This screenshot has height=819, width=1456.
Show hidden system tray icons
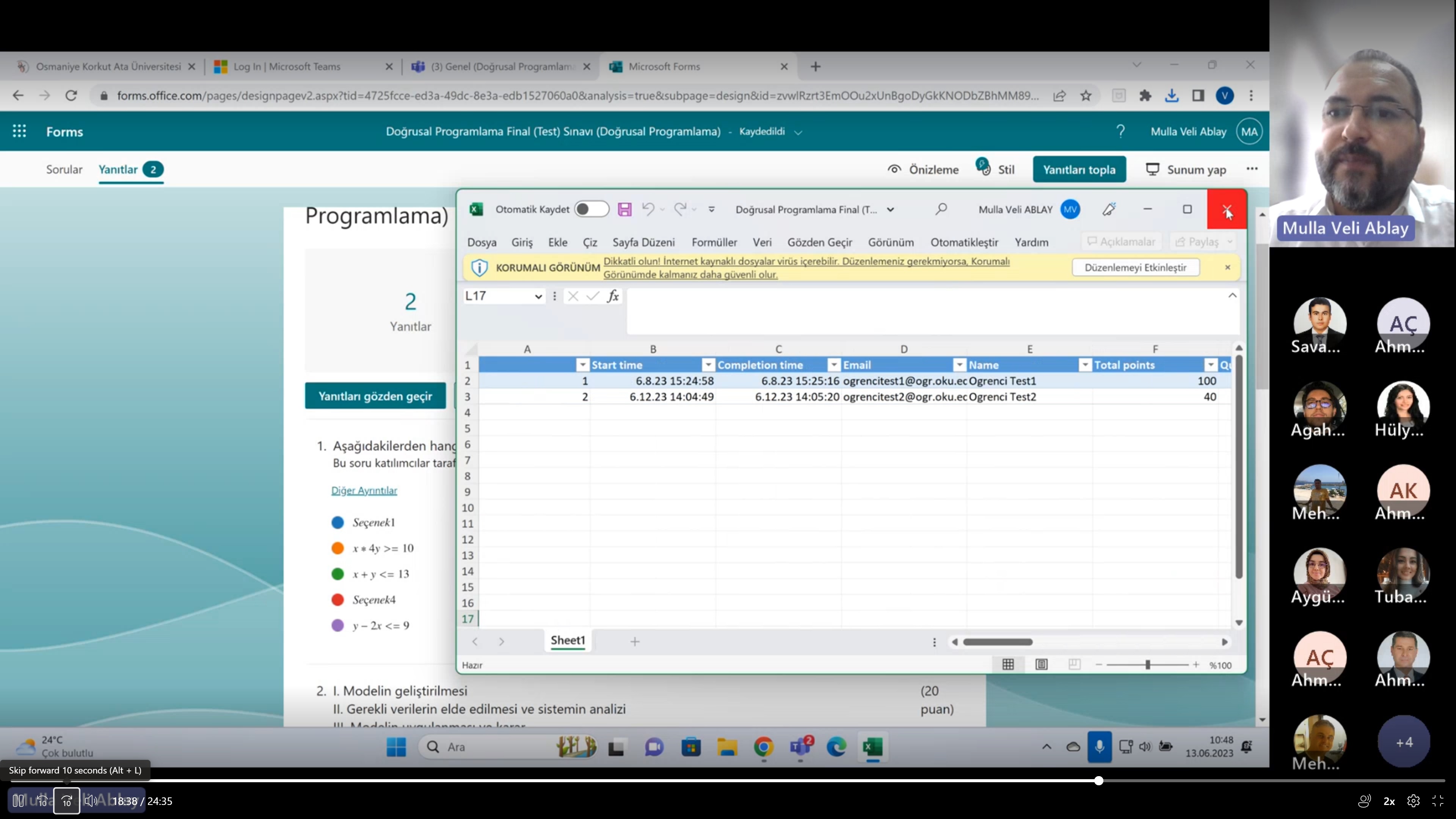point(1047,747)
